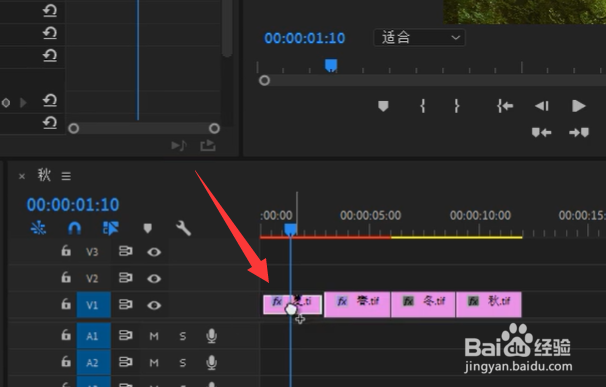This screenshot has width=606, height=387.
Task: Toggle lock on track A1
Action: point(66,335)
